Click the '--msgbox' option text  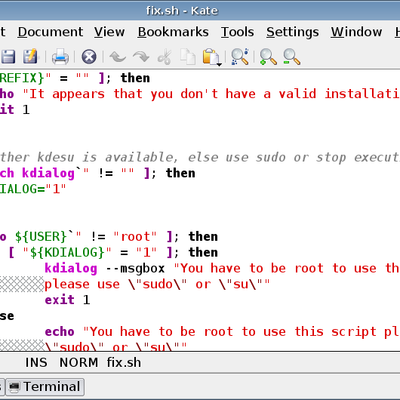click(135, 269)
